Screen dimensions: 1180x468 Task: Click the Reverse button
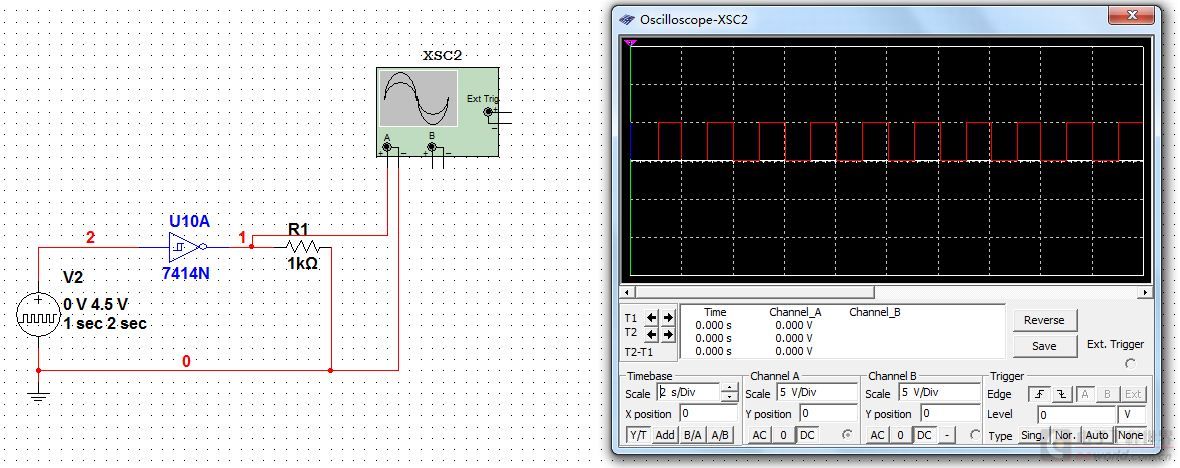pyautogui.click(x=1045, y=320)
